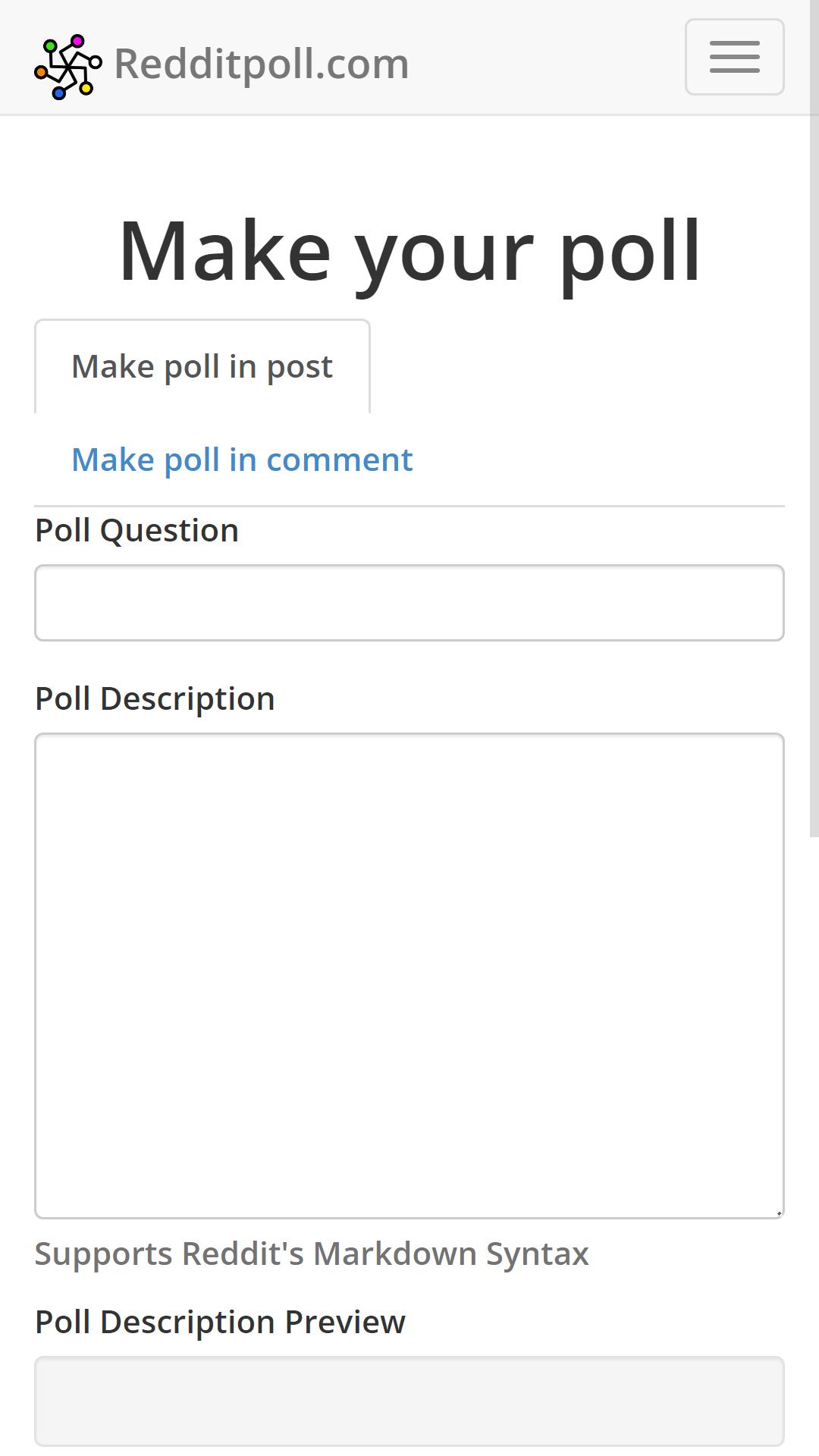Focus the Poll Question input field

click(x=409, y=603)
